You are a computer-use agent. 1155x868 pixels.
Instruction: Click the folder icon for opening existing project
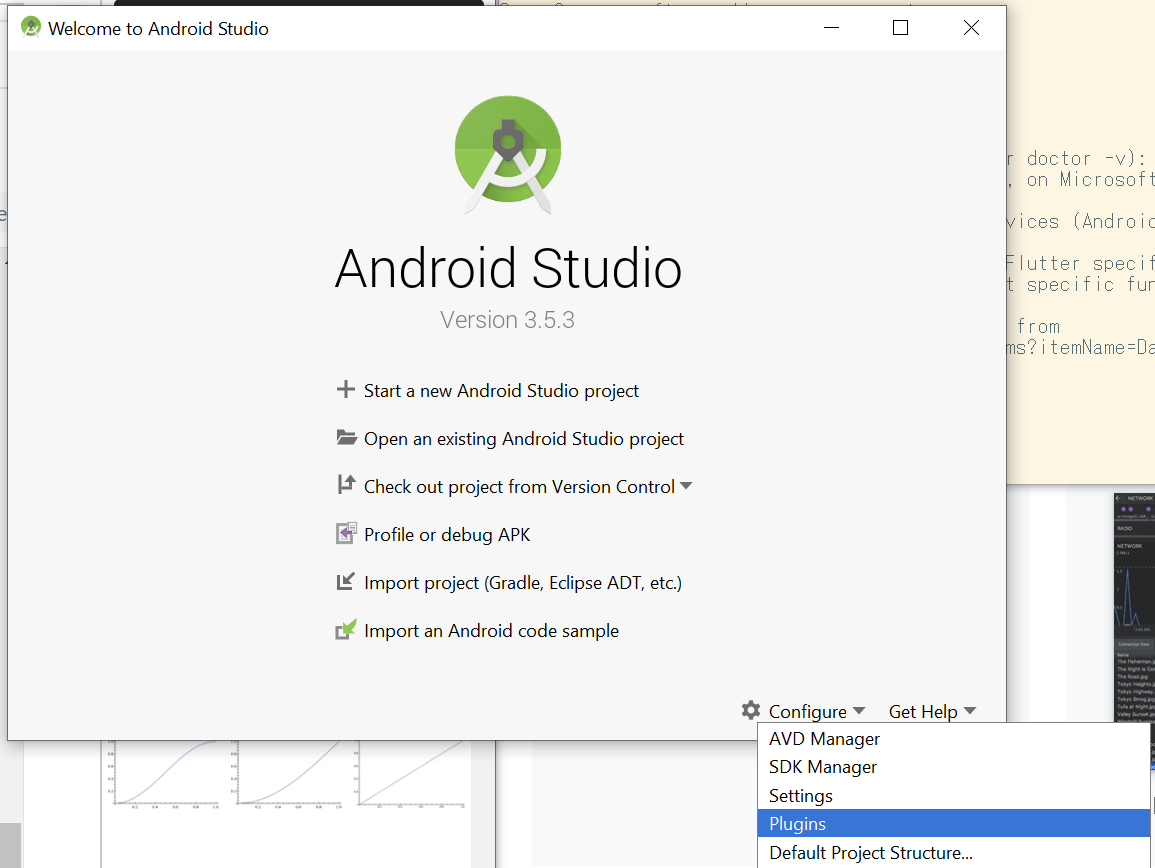click(346, 438)
